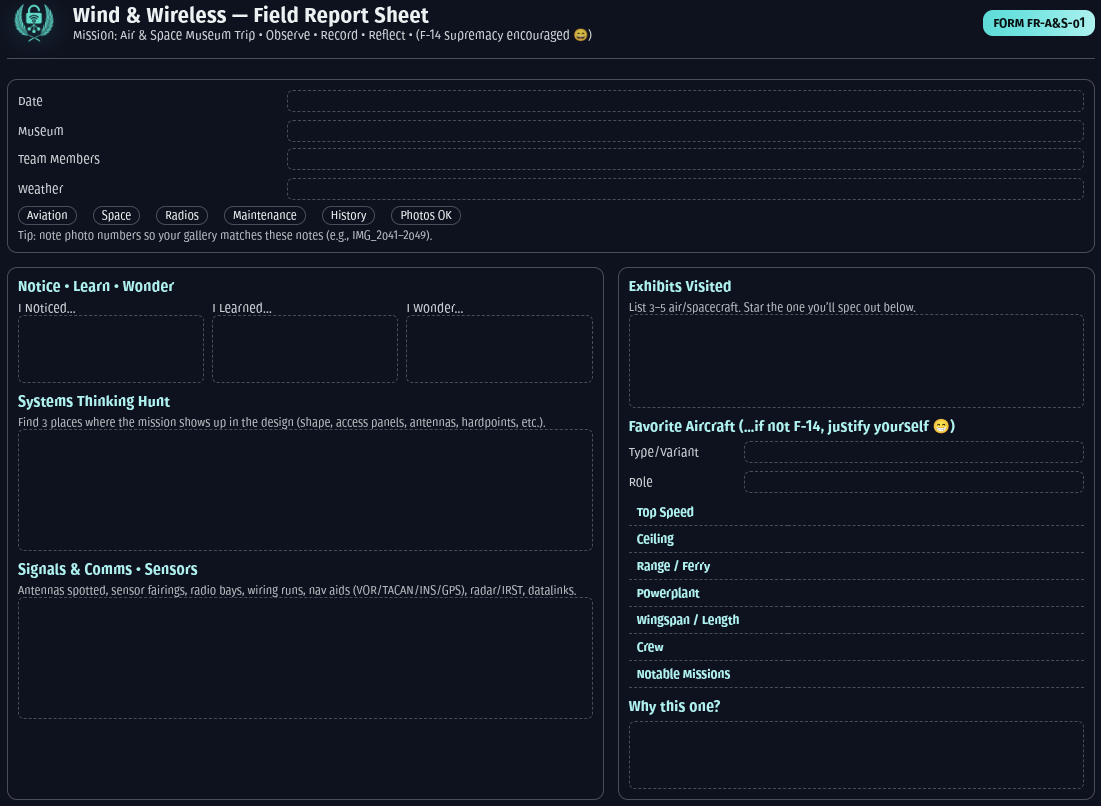Click the Team Members field

point(685,158)
